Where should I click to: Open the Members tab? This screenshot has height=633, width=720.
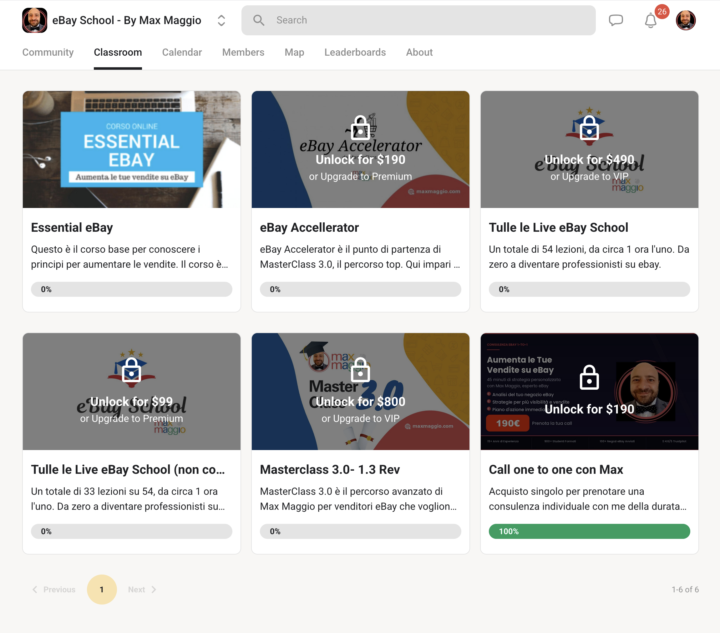pos(243,52)
